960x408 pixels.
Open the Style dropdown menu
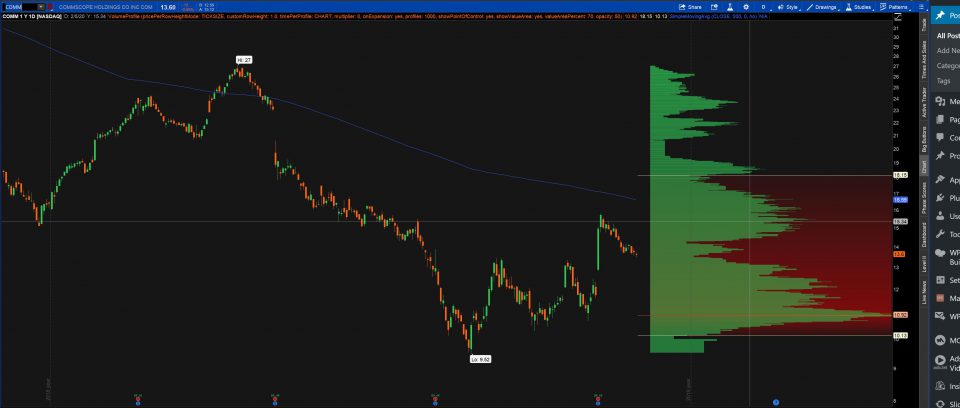[787, 7]
